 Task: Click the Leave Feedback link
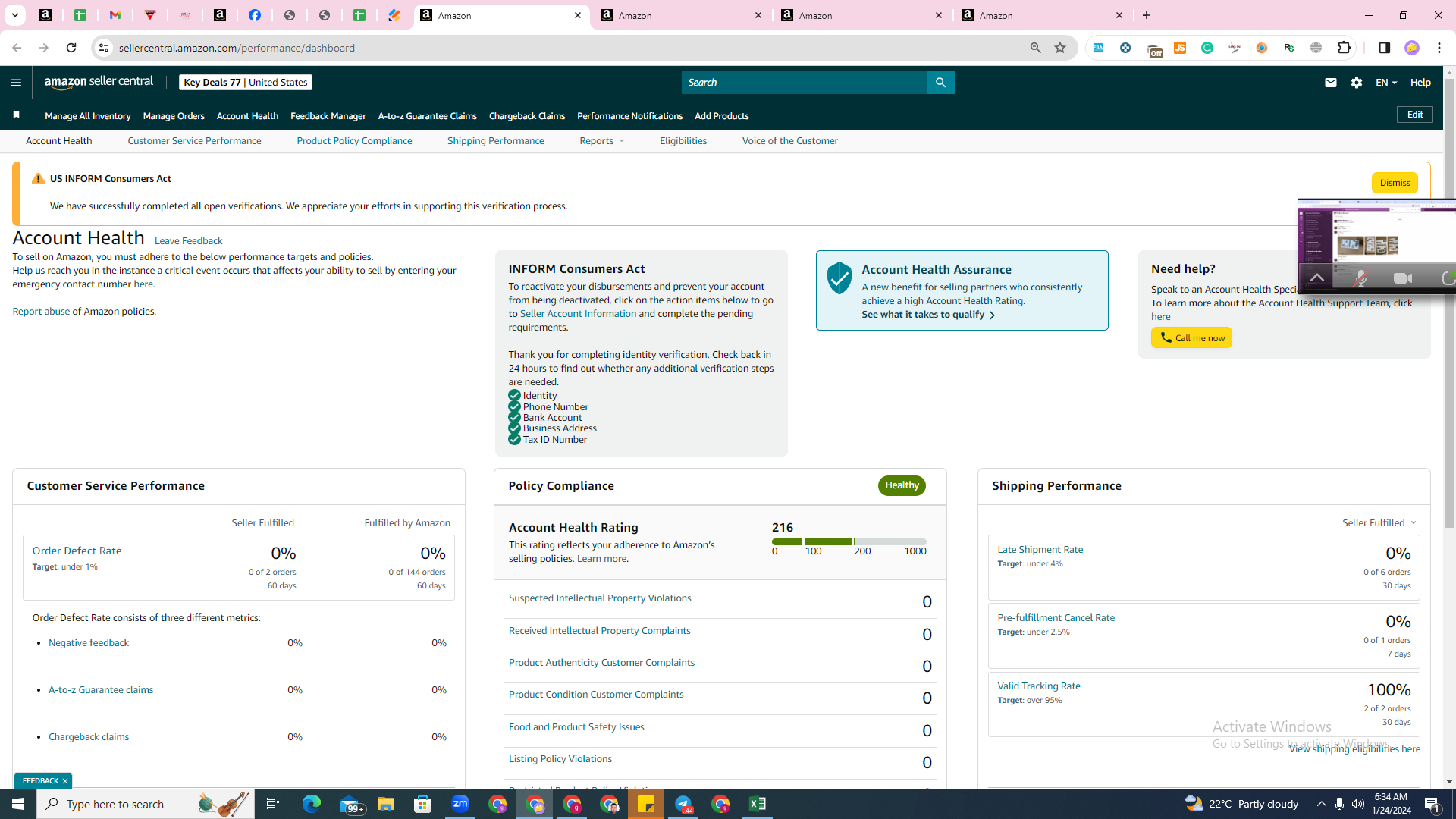188,241
